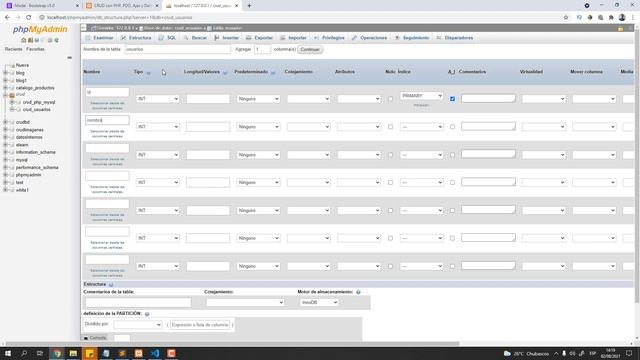Viewport: 640px width, 360px height.
Task: Click the page settings lock icon top right
Action: click(x=620, y=29)
